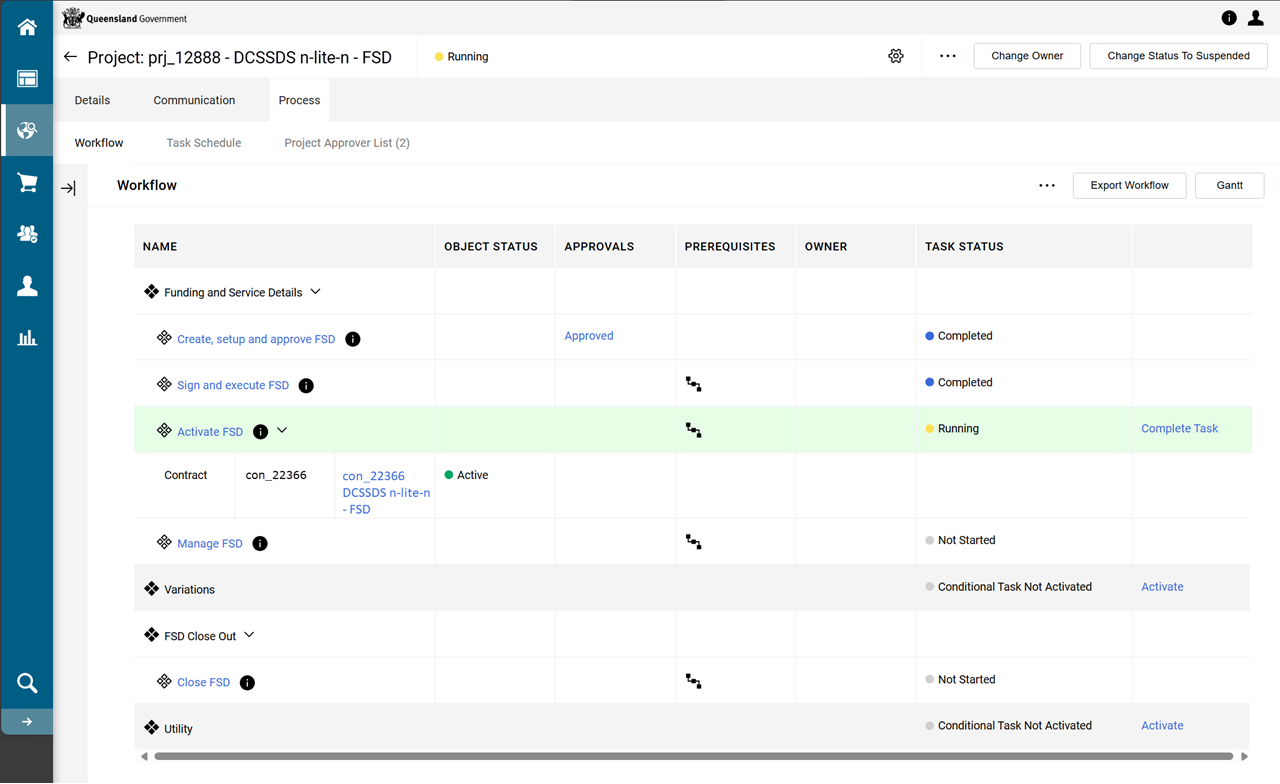The width and height of the screenshot is (1280, 784).
Task: Collapse the Activate FSD task chevron
Action: click(282, 431)
